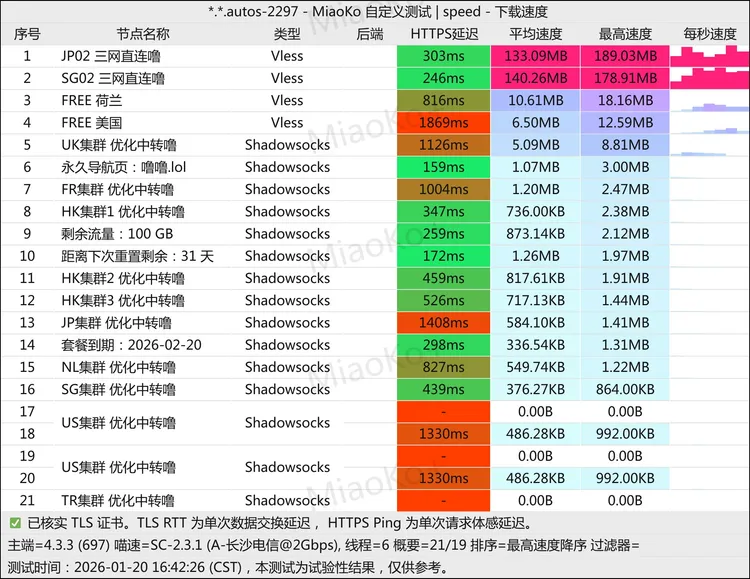750x579 pixels.
Task: Click the green TLS verified checkmark icon
Action: click(14, 523)
